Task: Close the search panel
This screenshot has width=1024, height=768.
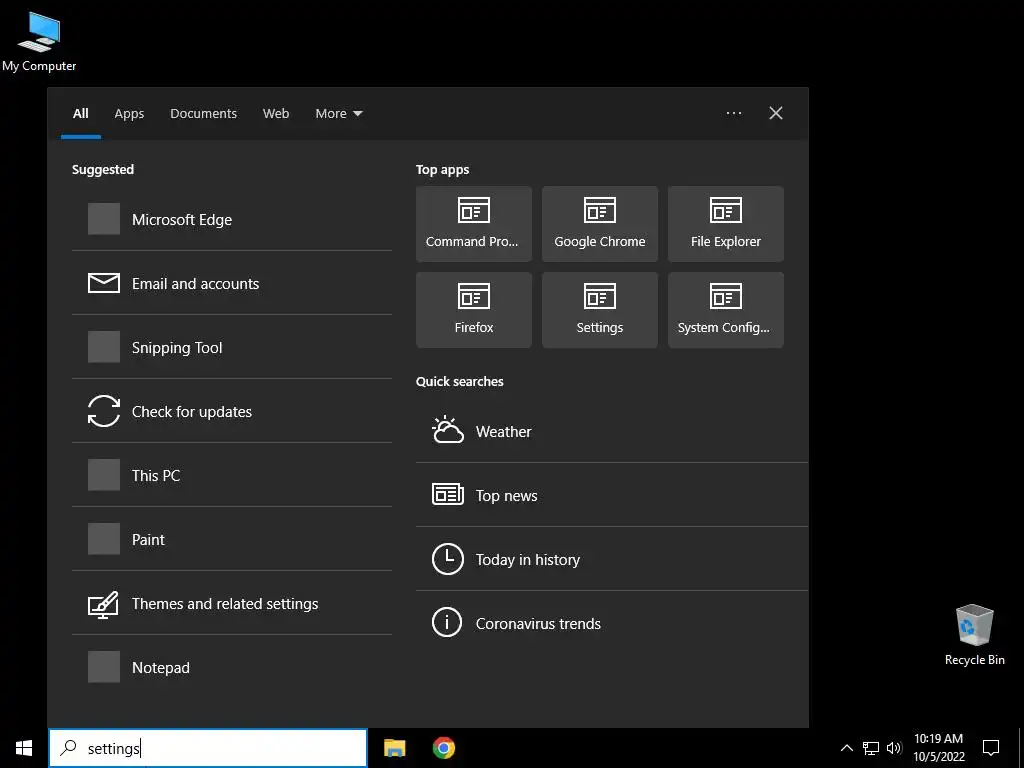Action: point(775,113)
